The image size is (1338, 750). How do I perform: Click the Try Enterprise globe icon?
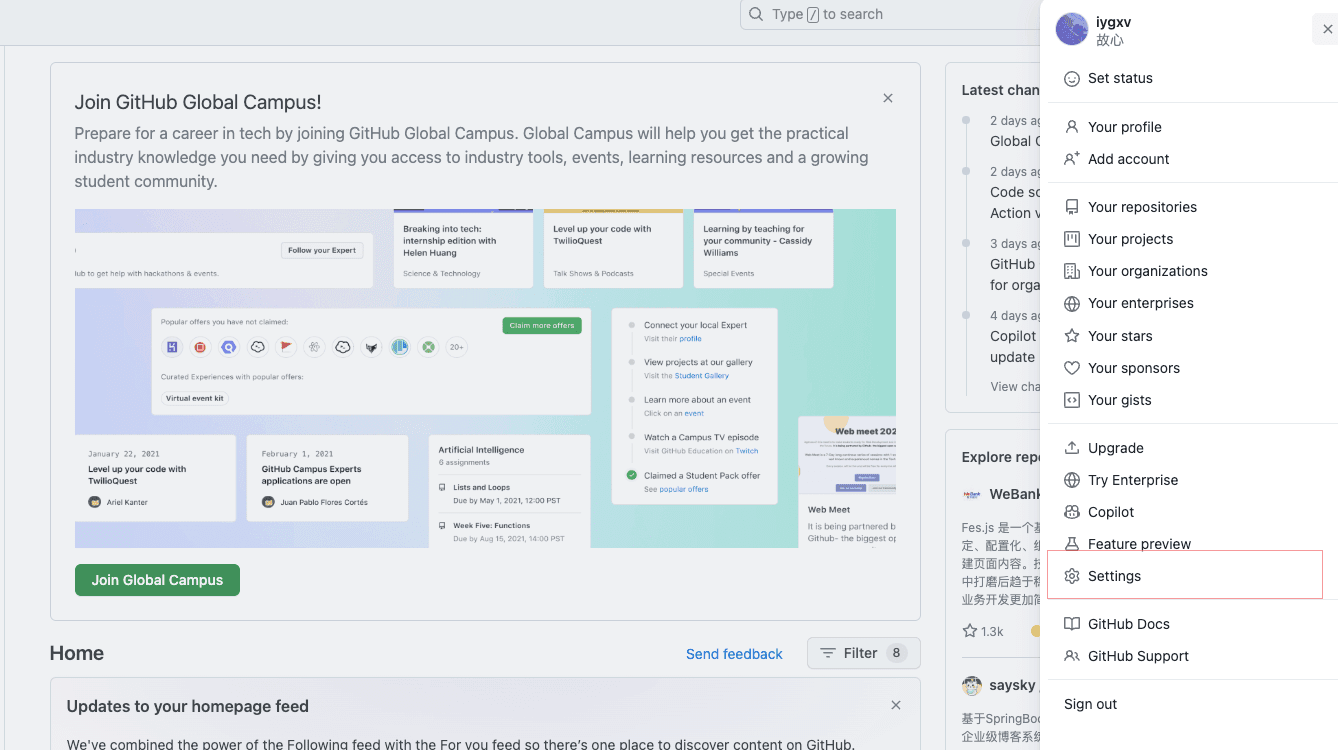pyautogui.click(x=1072, y=480)
